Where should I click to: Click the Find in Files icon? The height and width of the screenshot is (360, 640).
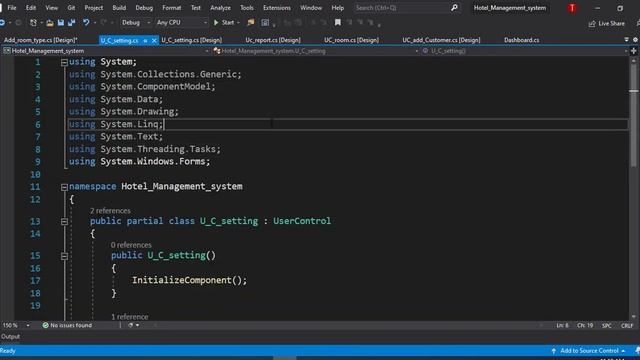pos(251,23)
